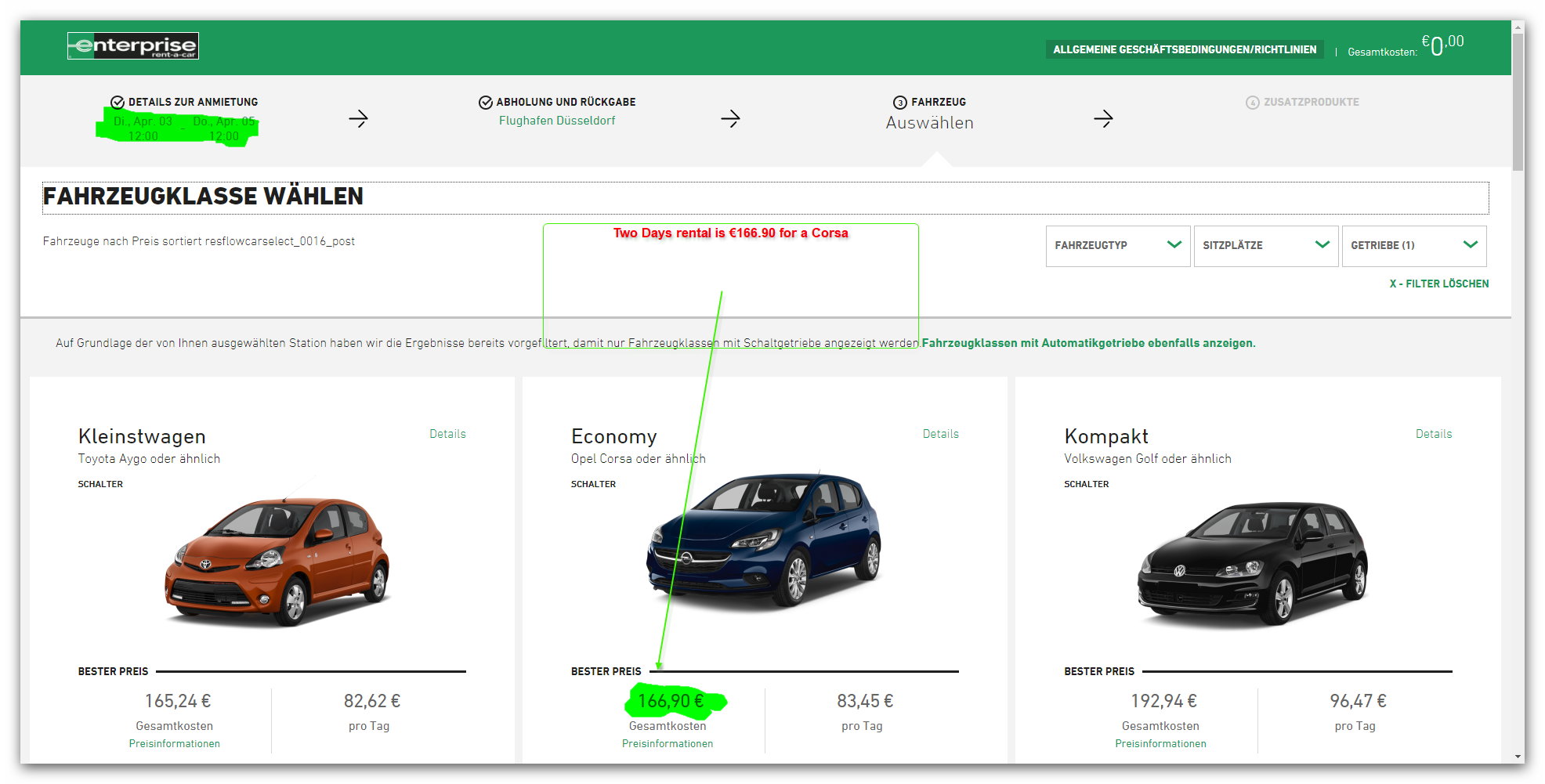Click 'Opel Corsa oder ähnlich' text
The width and height of the screenshot is (1545, 784).
pyautogui.click(x=638, y=459)
